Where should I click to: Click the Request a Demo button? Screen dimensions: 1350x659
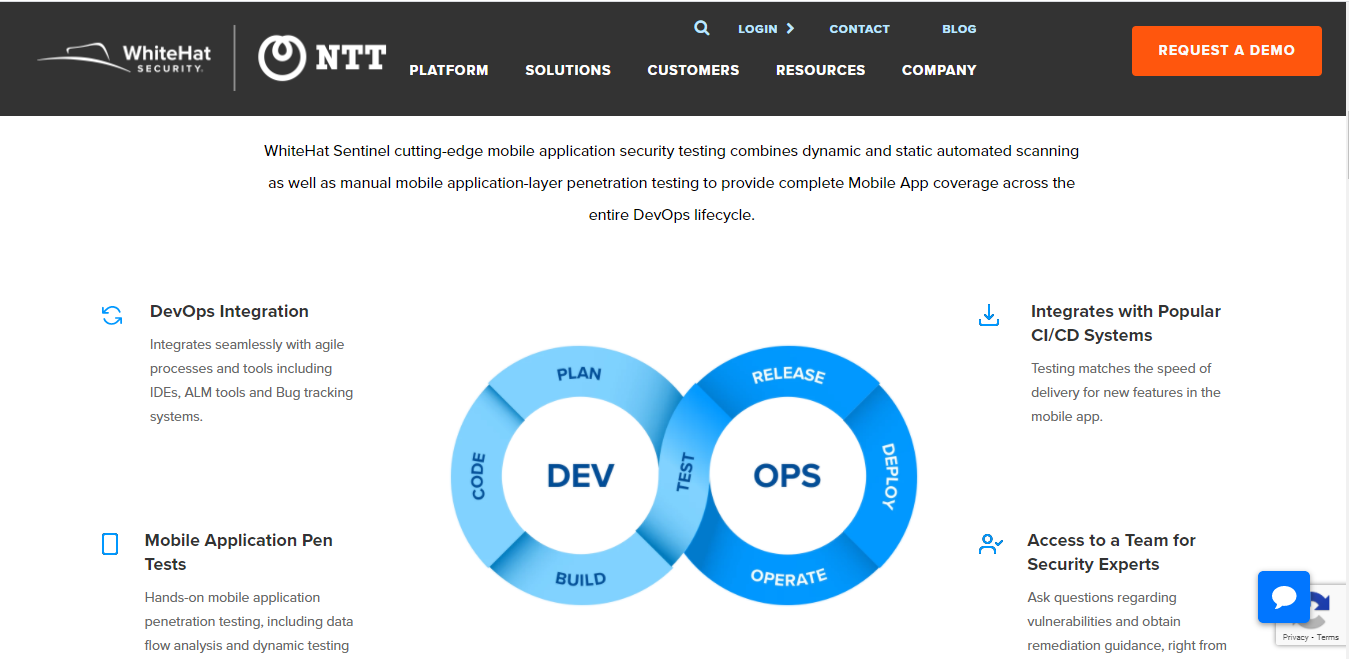[1227, 51]
